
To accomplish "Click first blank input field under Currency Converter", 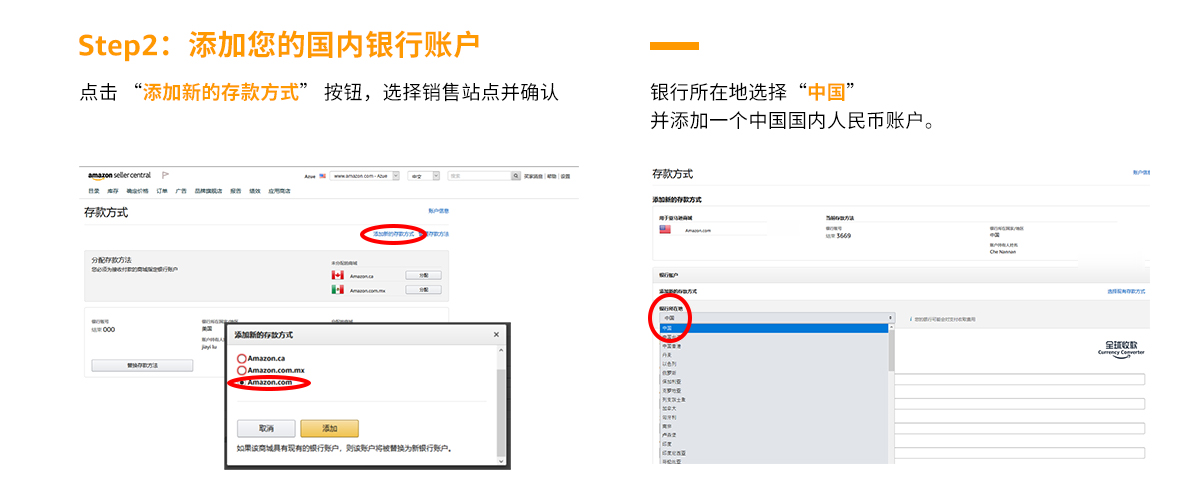I will point(1020,379).
